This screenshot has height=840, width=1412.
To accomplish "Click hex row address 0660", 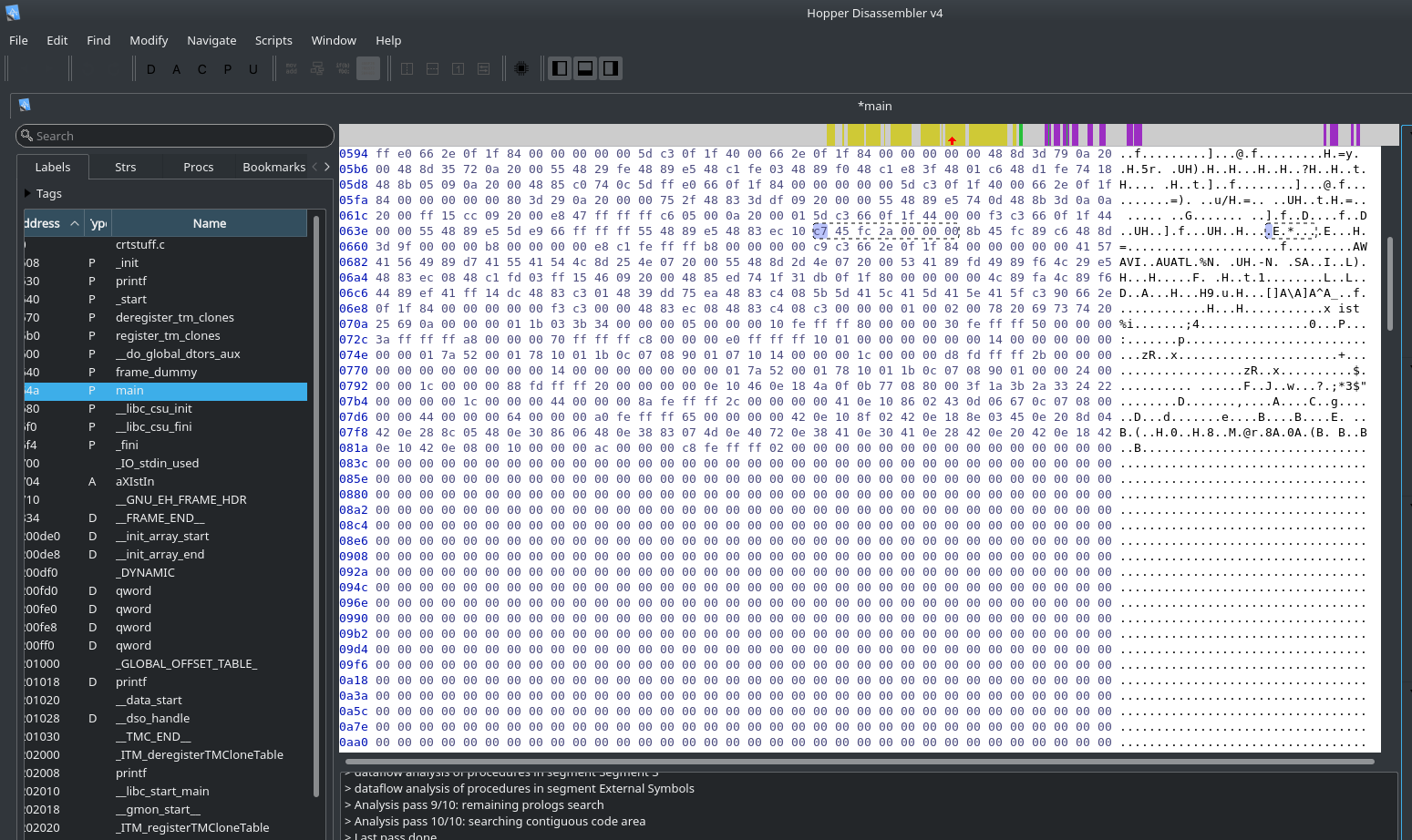I will (354, 247).
